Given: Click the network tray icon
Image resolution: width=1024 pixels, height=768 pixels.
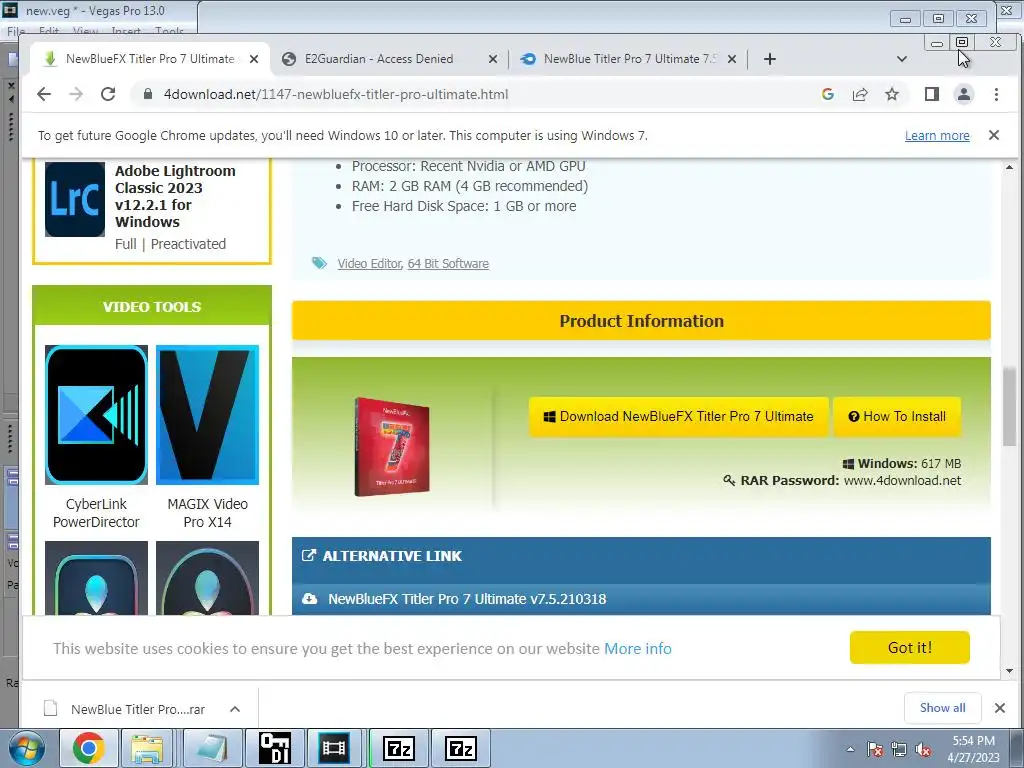Looking at the screenshot, I should click(x=899, y=749).
